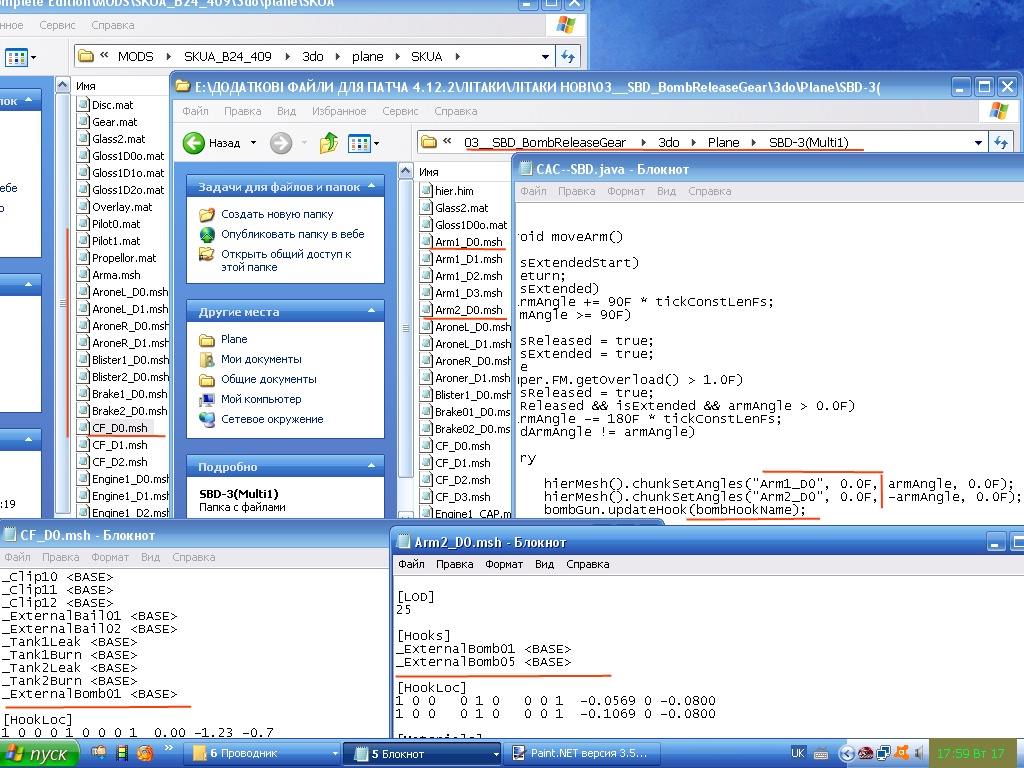This screenshot has width=1024, height=768.
Task: Open the Избранное menu in the SBD-3 Explorer window
Action: click(338, 112)
